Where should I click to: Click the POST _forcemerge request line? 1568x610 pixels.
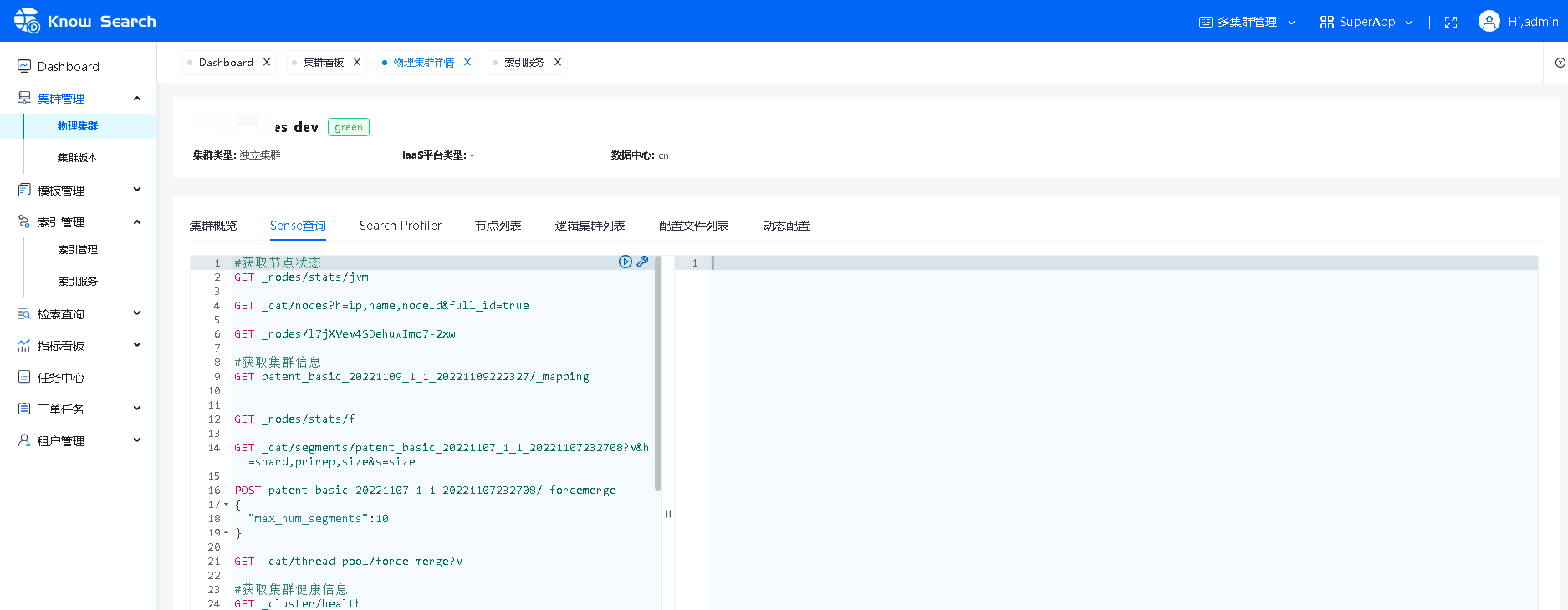(425, 491)
